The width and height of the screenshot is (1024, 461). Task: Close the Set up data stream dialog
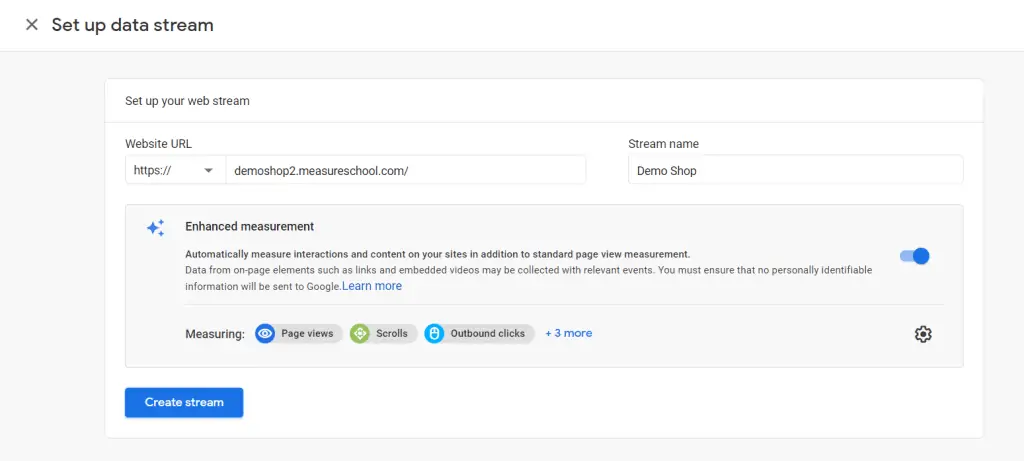(x=31, y=25)
